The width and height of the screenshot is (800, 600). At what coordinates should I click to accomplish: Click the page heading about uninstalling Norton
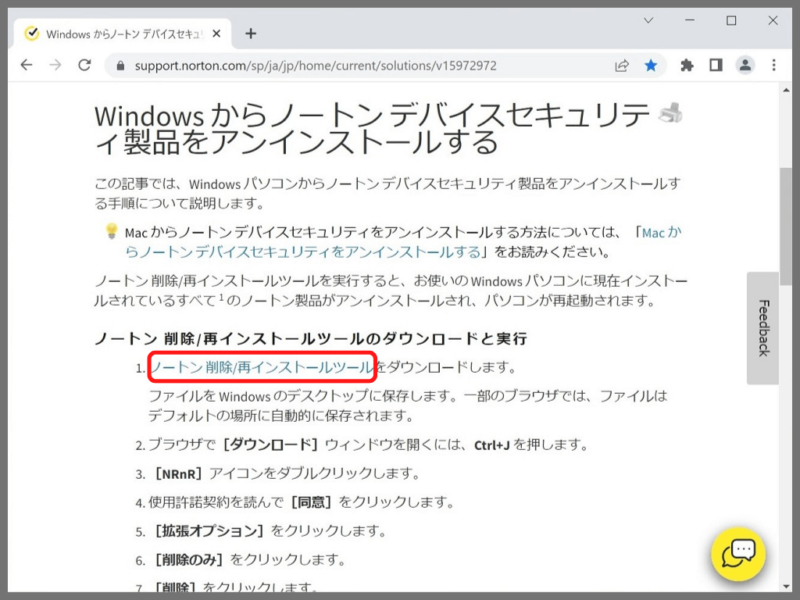click(x=372, y=129)
